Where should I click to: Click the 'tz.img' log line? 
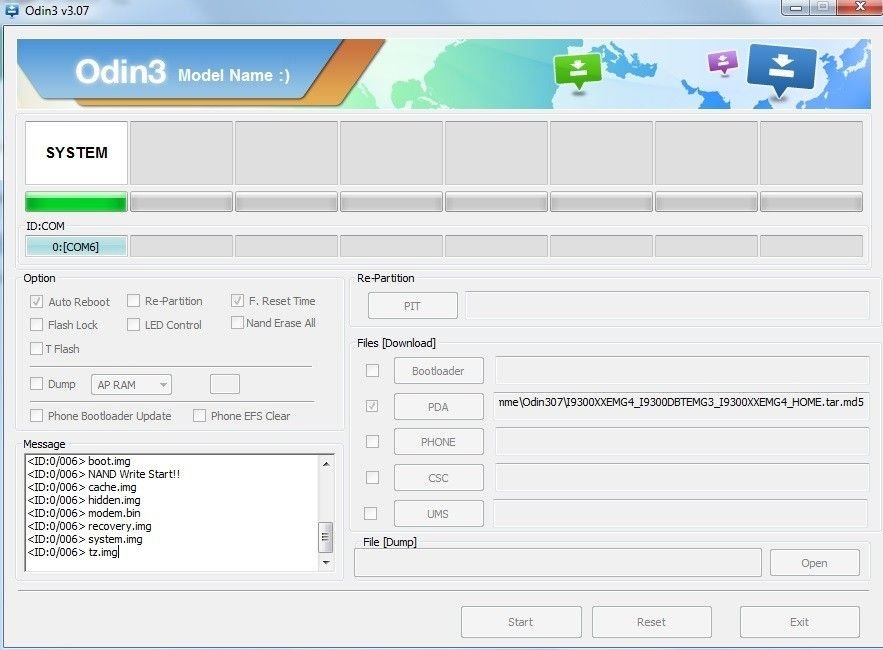(73, 551)
